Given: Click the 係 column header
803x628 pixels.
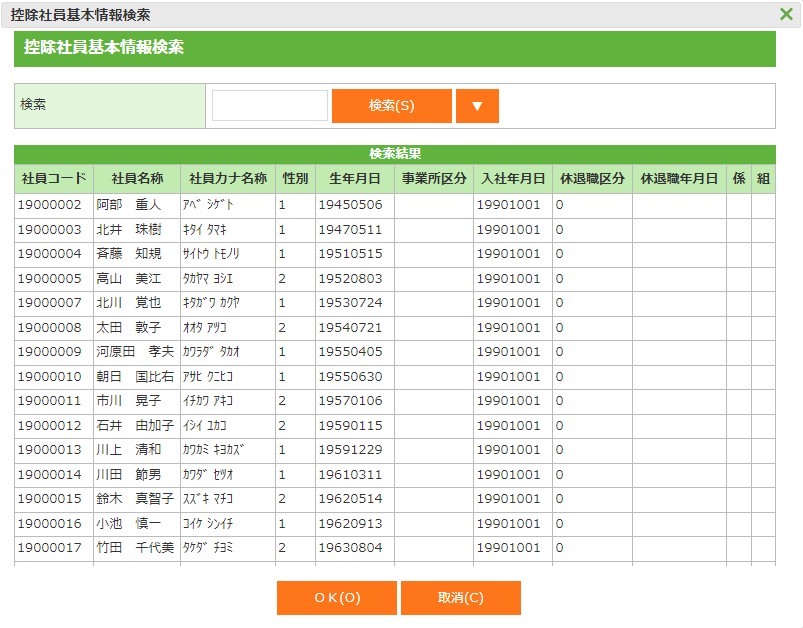Looking at the screenshot, I should (739, 179).
